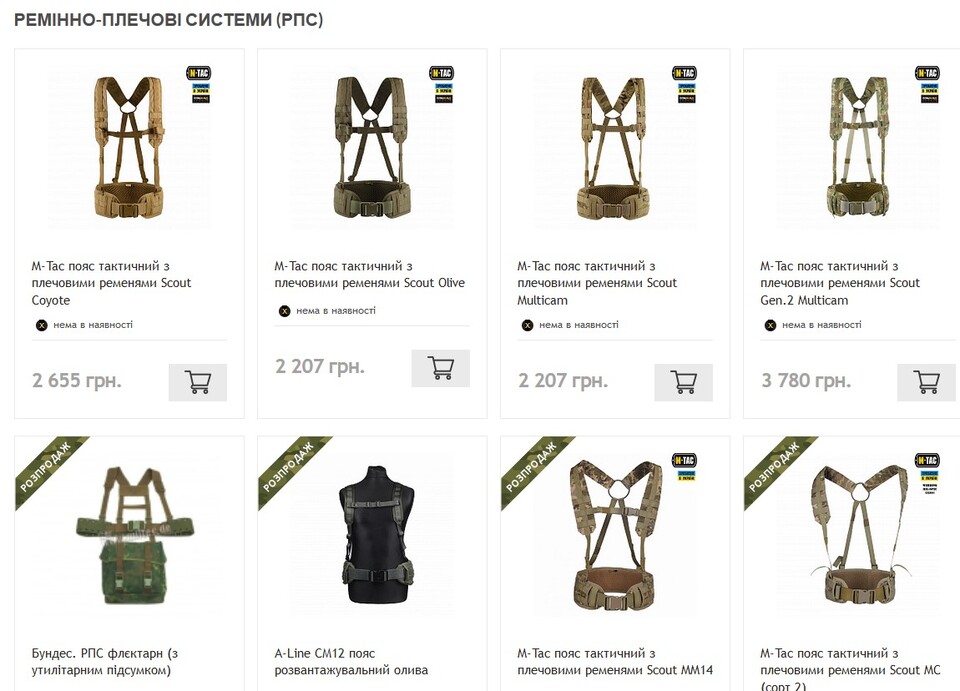This screenshot has width=960, height=691.
Task: Click cart icon for Scout Multicam belt
Action: click(683, 382)
